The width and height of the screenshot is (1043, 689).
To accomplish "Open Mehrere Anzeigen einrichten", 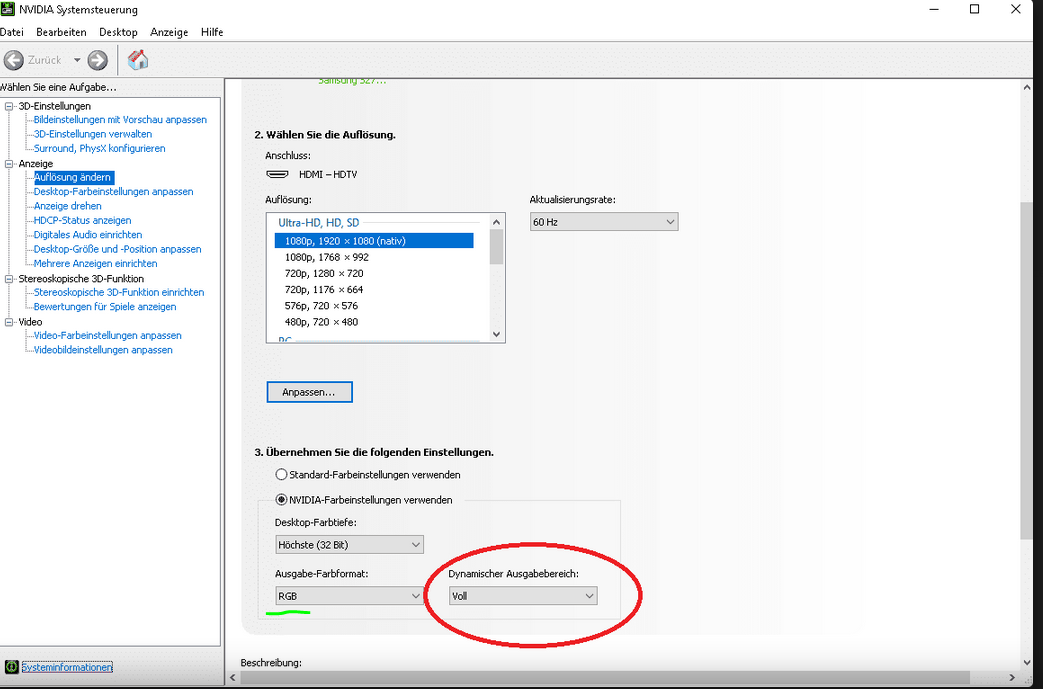I will coord(96,263).
